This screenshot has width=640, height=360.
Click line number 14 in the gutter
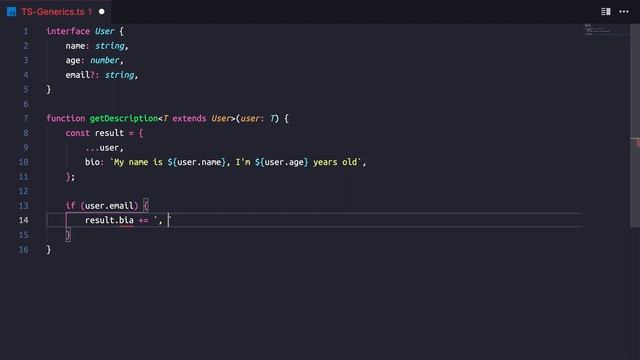[24, 220]
